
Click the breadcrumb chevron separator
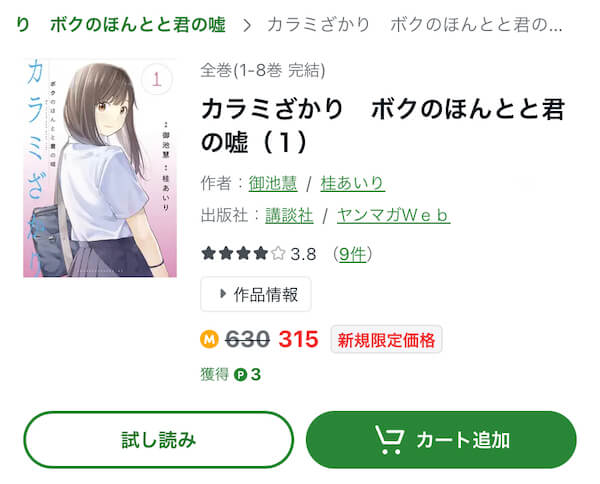[247, 26]
